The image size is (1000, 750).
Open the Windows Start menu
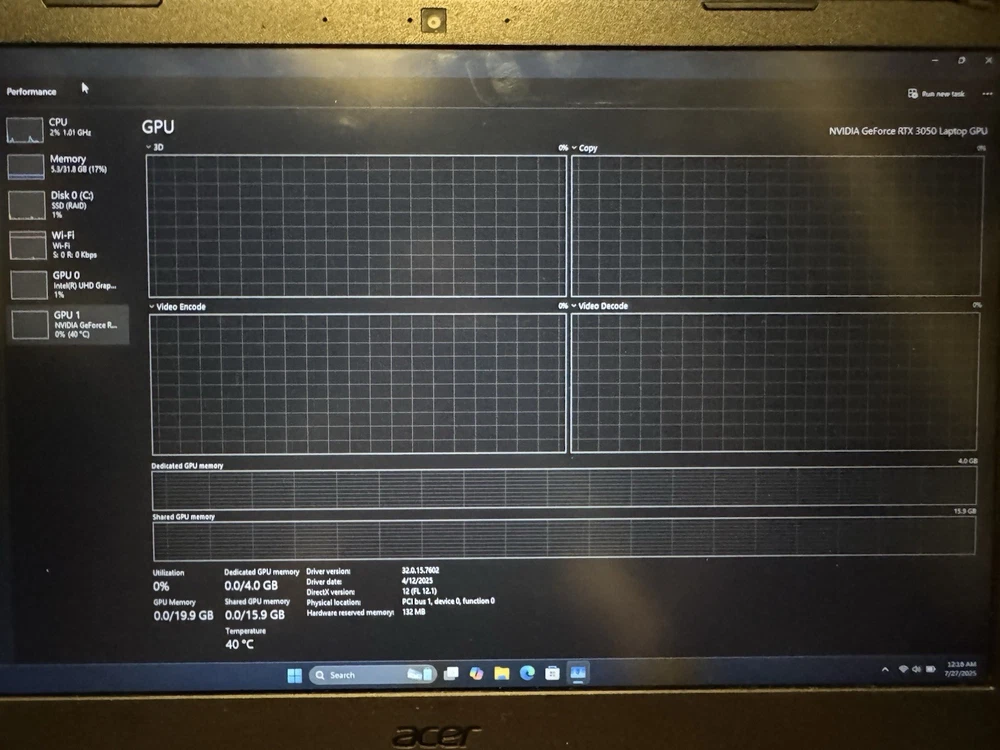point(295,675)
